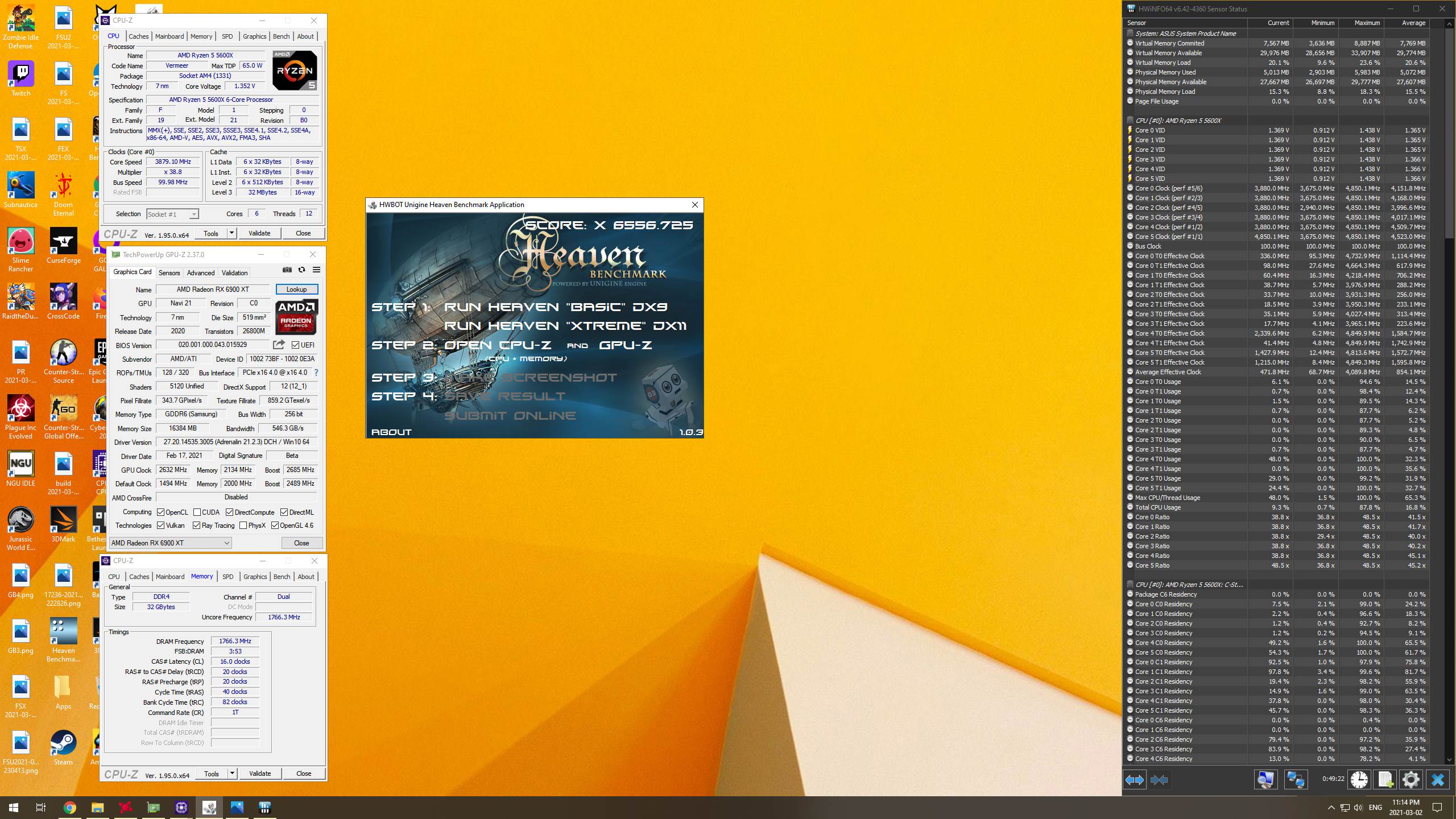Open CurseForge desktop shortcut

coord(64,246)
